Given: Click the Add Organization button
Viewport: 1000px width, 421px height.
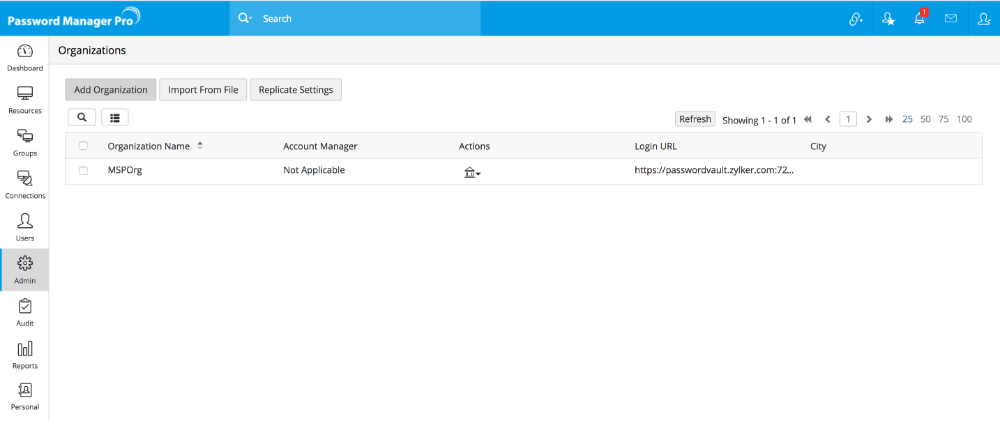Looking at the screenshot, I should click(x=111, y=90).
